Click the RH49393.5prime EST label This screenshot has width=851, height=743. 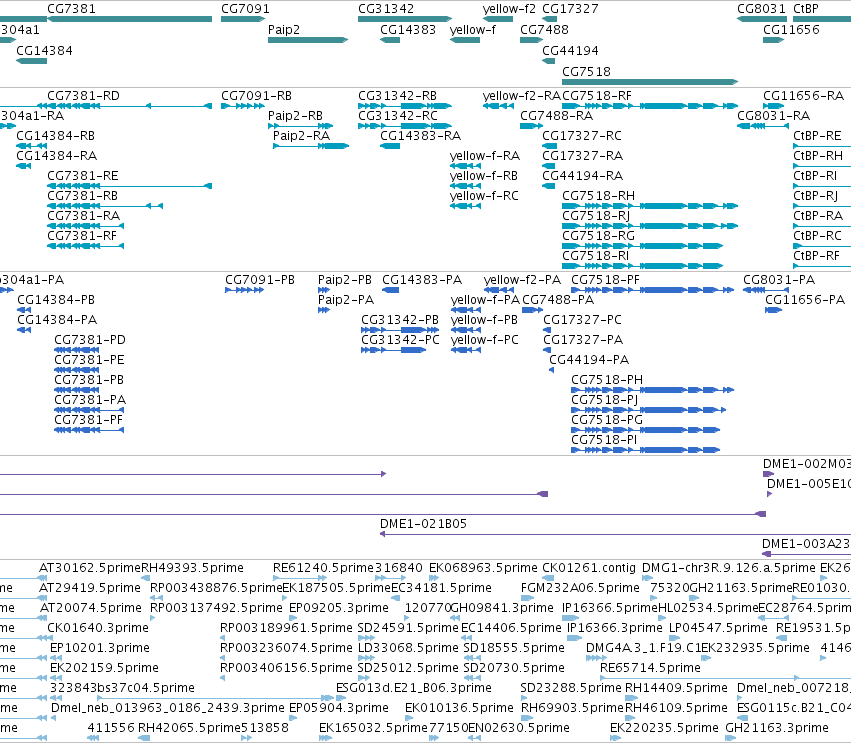coord(192,568)
